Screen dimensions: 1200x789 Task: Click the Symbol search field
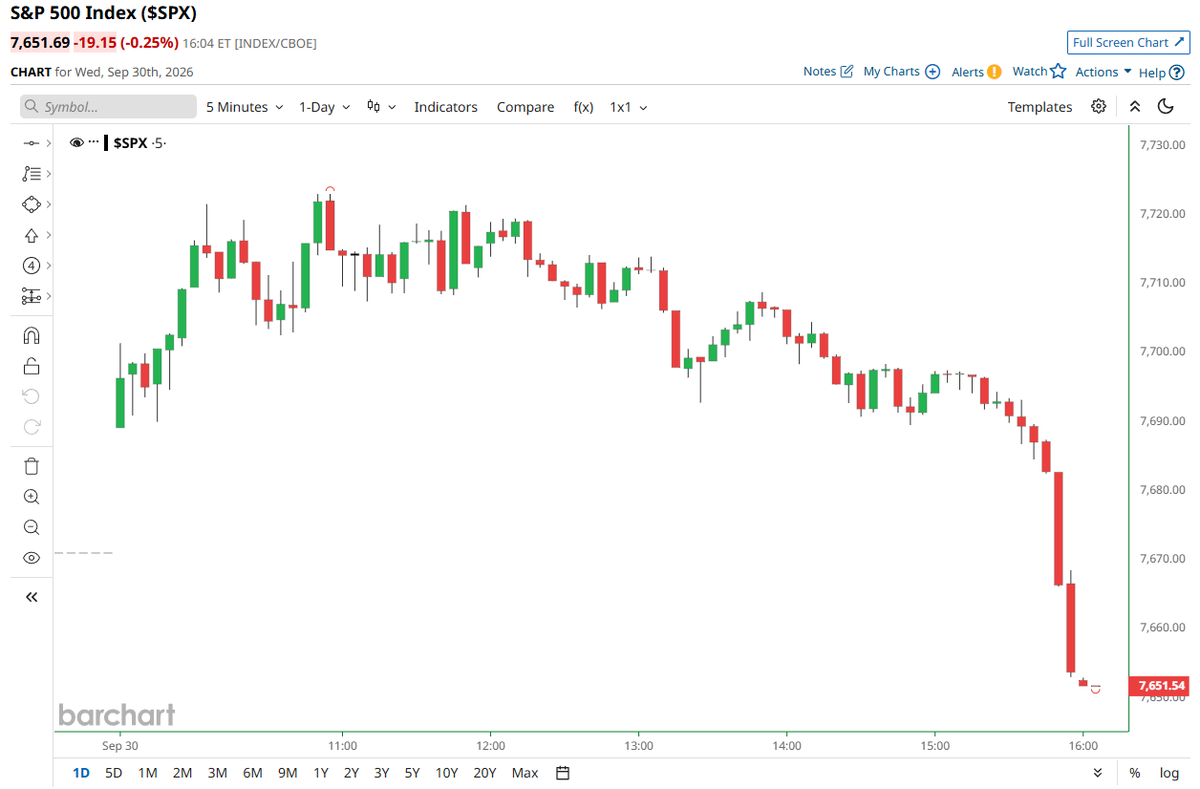click(108, 107)
